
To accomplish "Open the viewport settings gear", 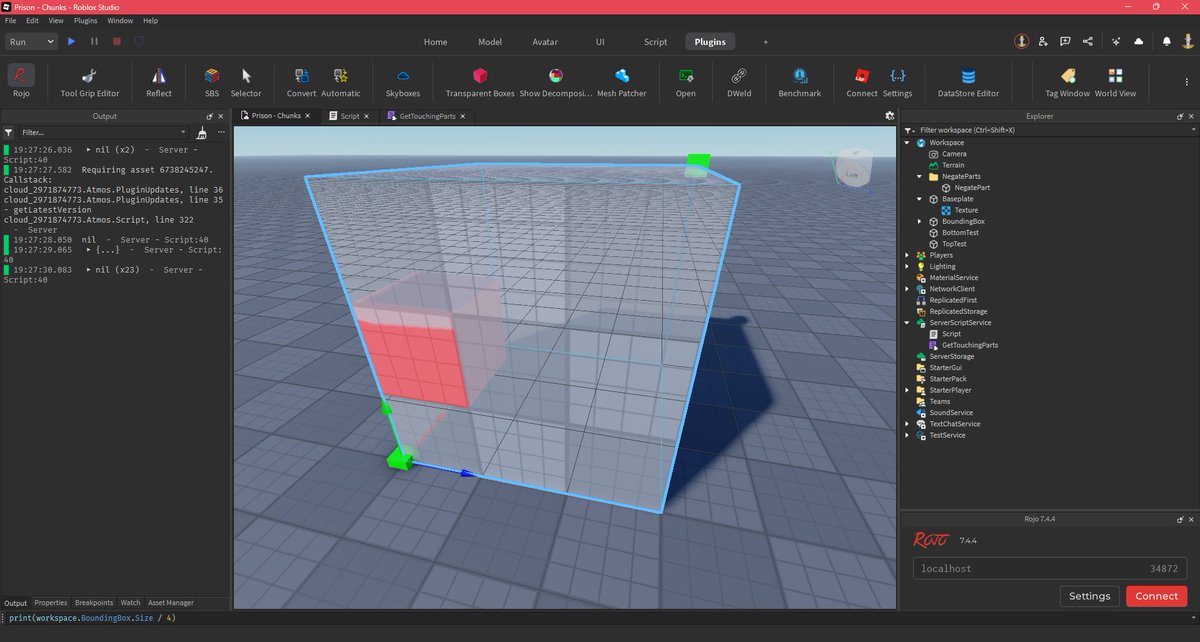I will 889,116.
